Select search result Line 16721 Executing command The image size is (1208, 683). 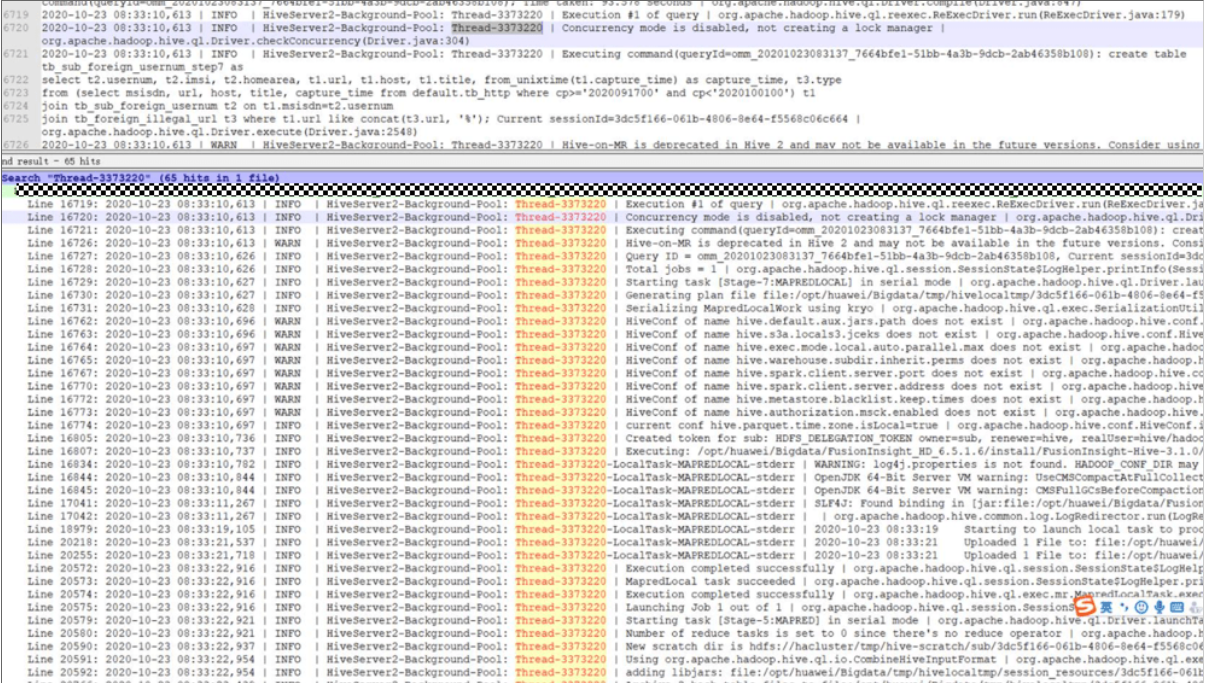(604, 230)
